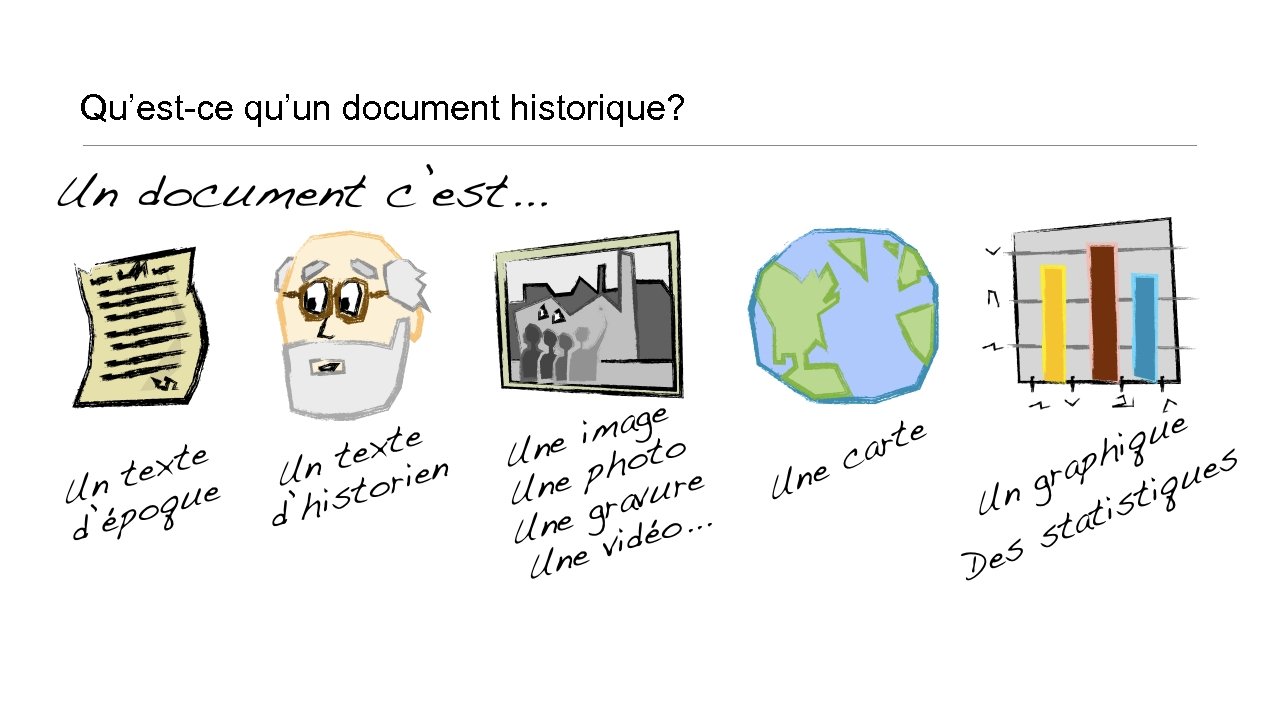Click the 'Une image' caption line
This screenshot has height=720, width=1280.
(587, 434)
